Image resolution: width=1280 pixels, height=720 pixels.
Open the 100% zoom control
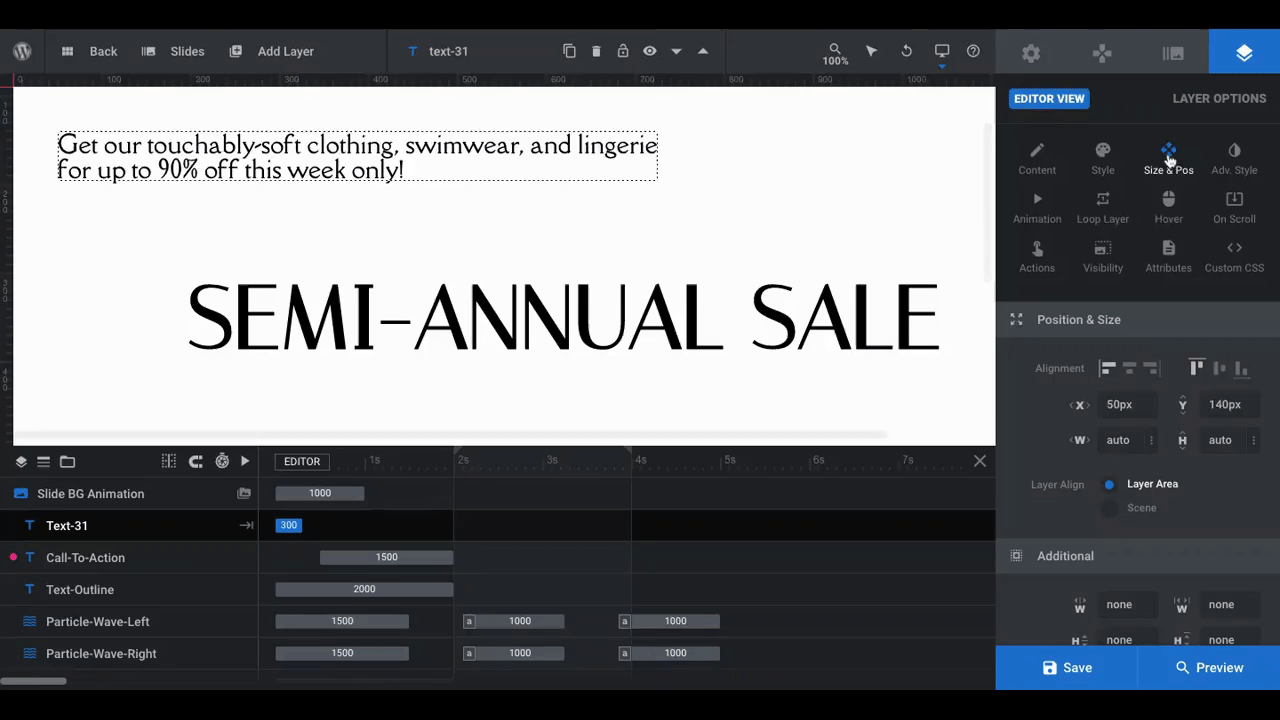point(835,54)
